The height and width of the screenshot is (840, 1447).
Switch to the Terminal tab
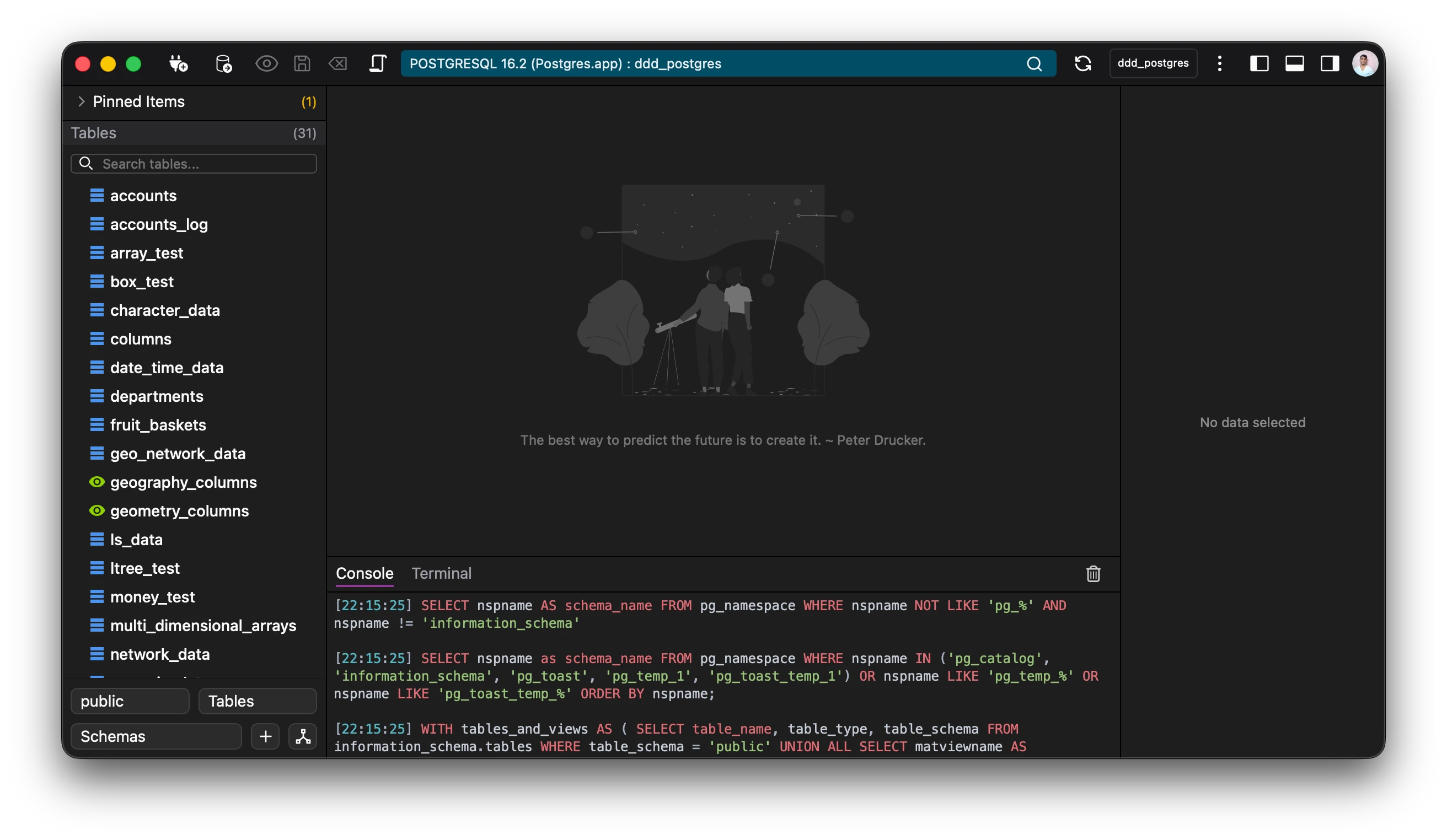(441, 573)
